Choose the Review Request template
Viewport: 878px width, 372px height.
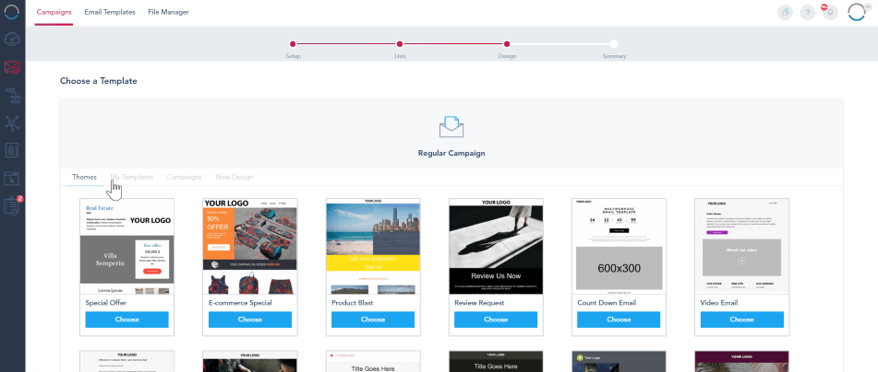click(496, 319)
